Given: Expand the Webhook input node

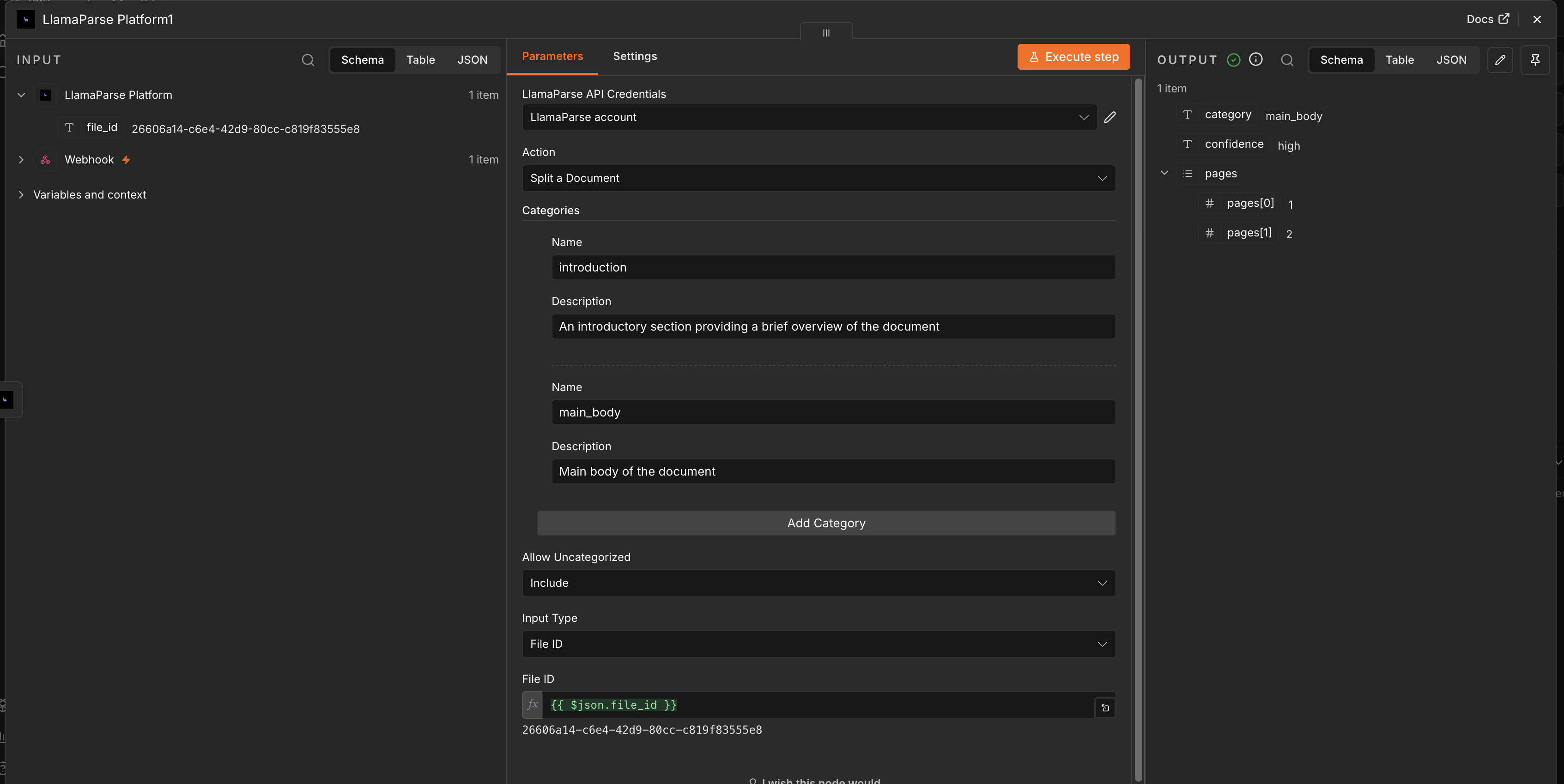Looking at the screenshot, I should 21,160.
